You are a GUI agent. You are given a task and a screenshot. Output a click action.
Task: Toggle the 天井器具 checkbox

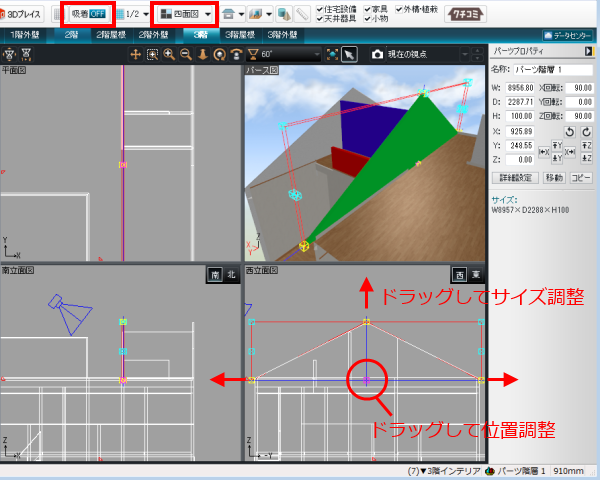pos(320,19)
